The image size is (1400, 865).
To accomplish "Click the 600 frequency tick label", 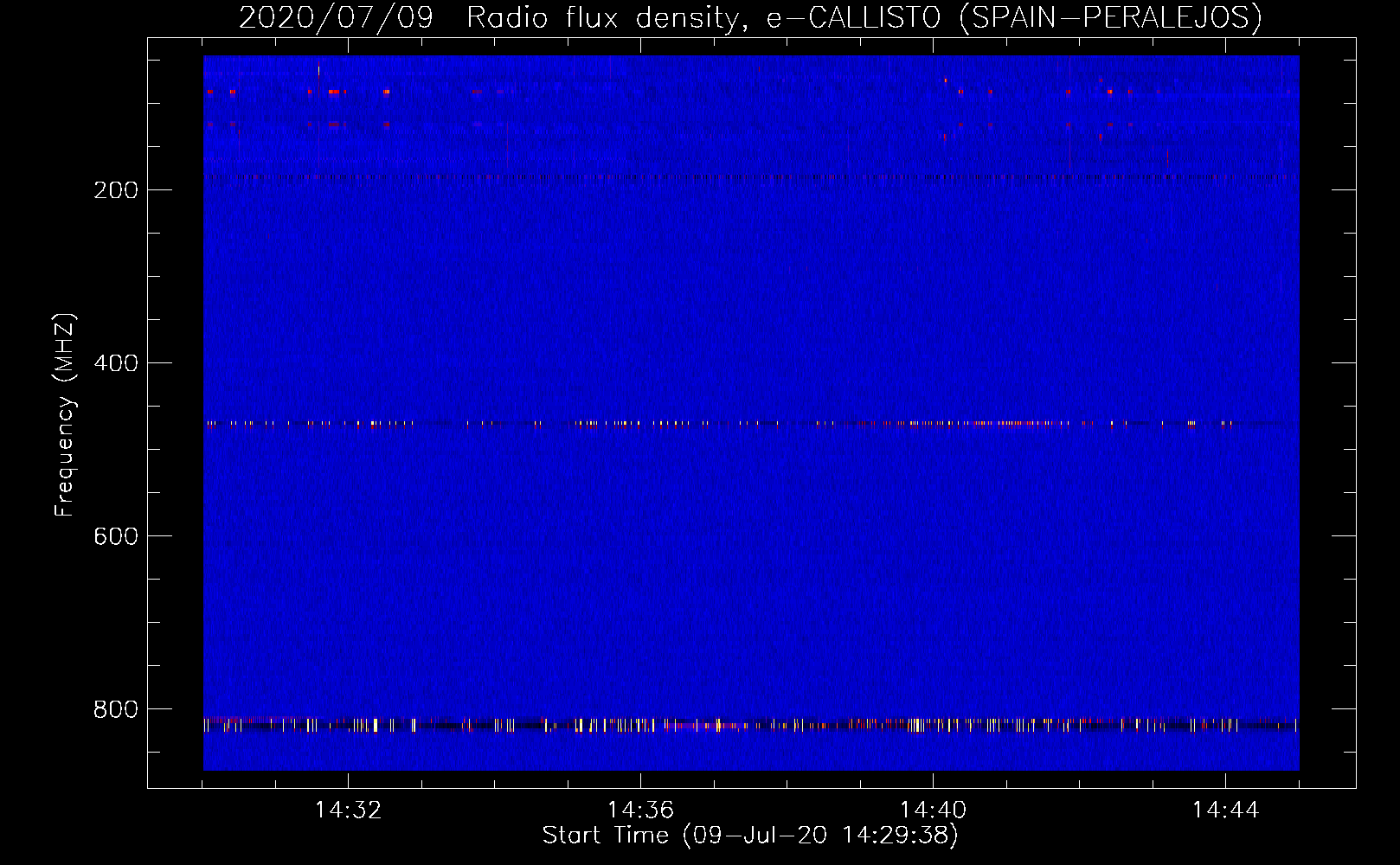I will point(116,536).
